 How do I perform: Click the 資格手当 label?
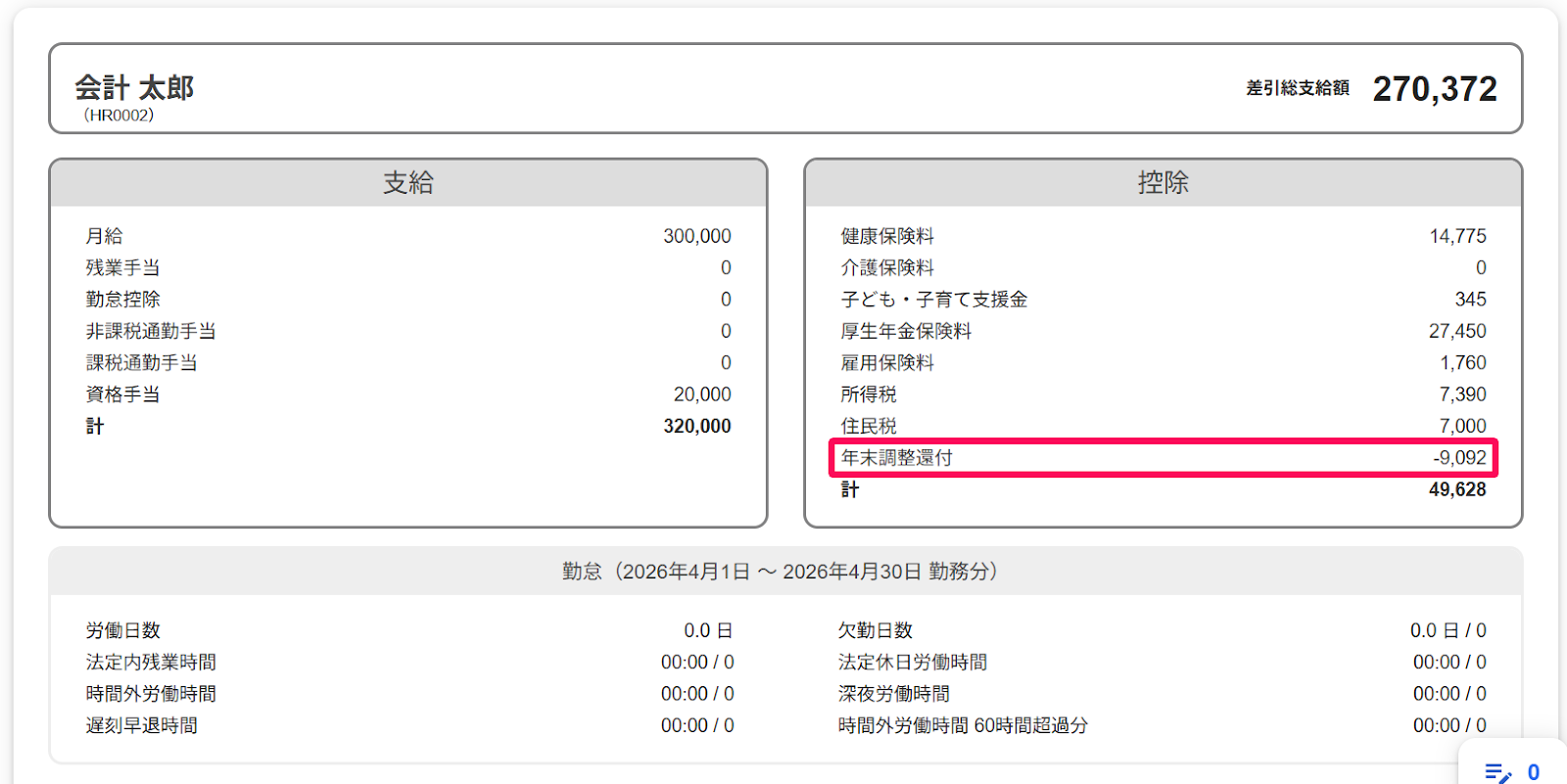(123, 393)
